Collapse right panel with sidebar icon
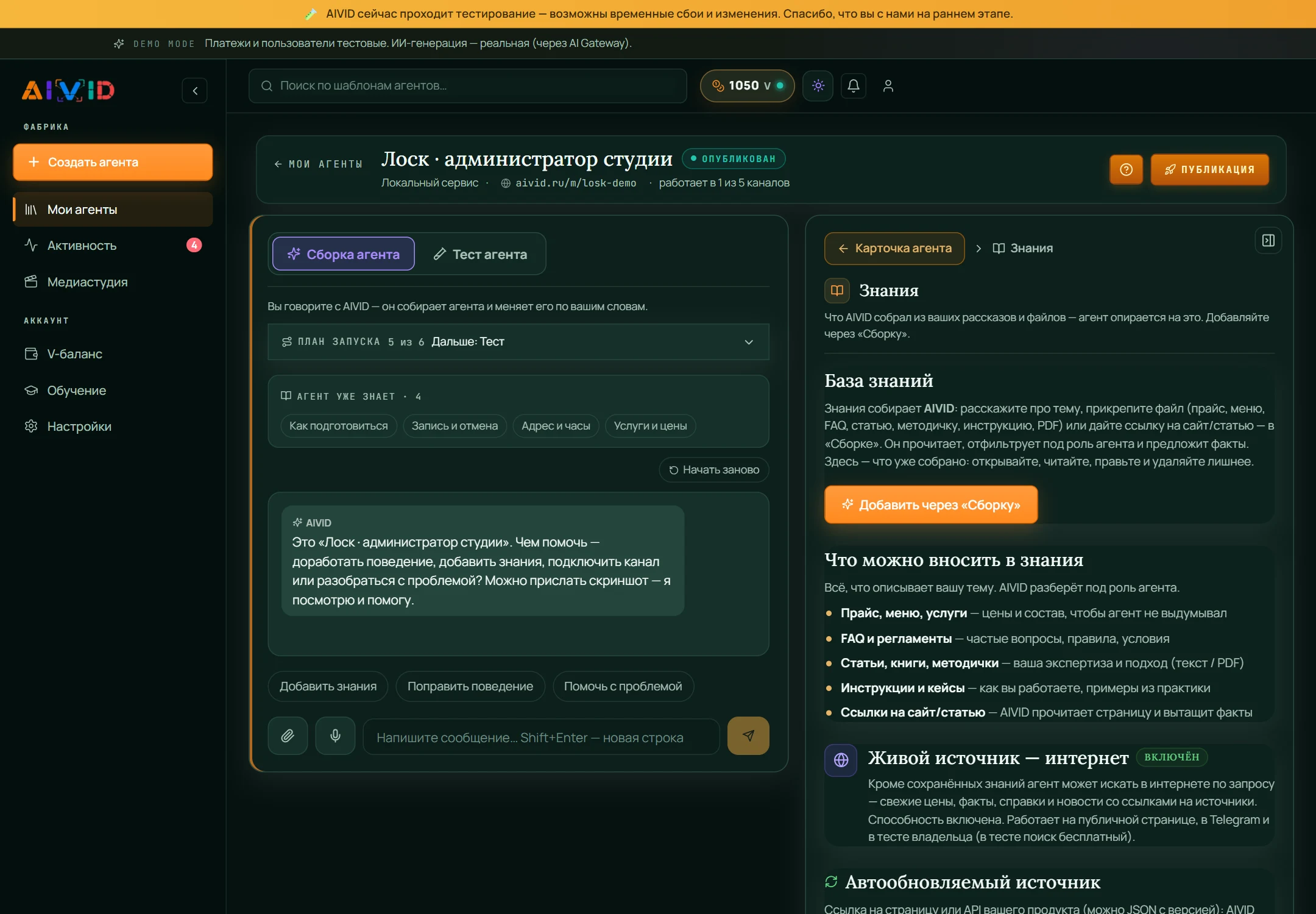Image resolution: width=1316 pixels, height=914 pixels. point(1268,241)
